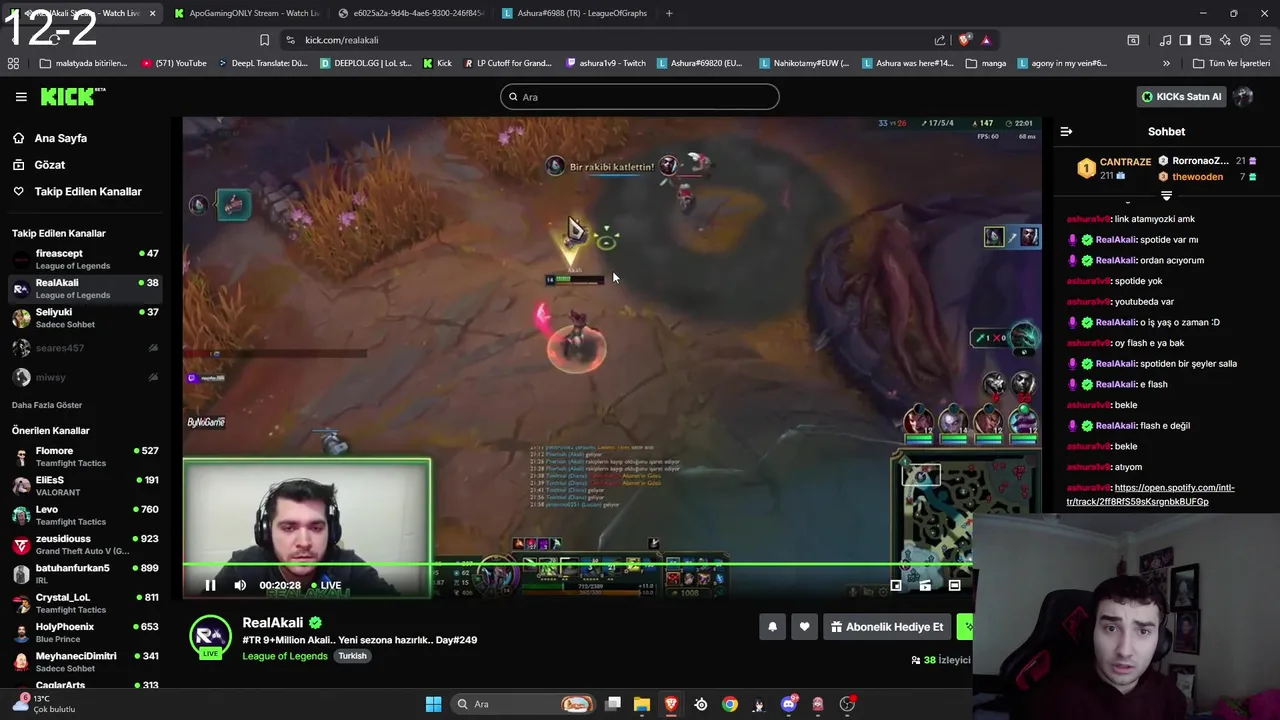Click KICKs Satın Al button
Screen dimensions: 1280x720
[x=1181, y=97]
